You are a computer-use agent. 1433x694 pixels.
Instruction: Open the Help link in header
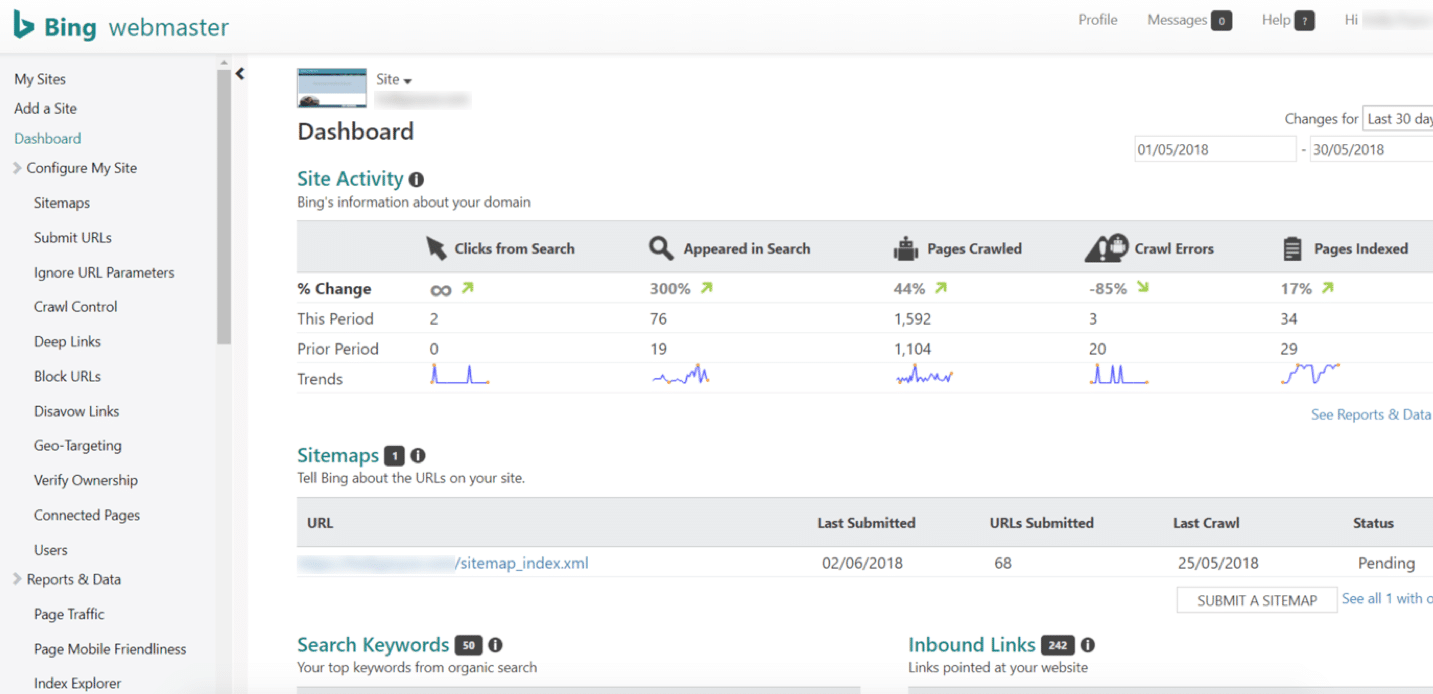(1276, 20)
